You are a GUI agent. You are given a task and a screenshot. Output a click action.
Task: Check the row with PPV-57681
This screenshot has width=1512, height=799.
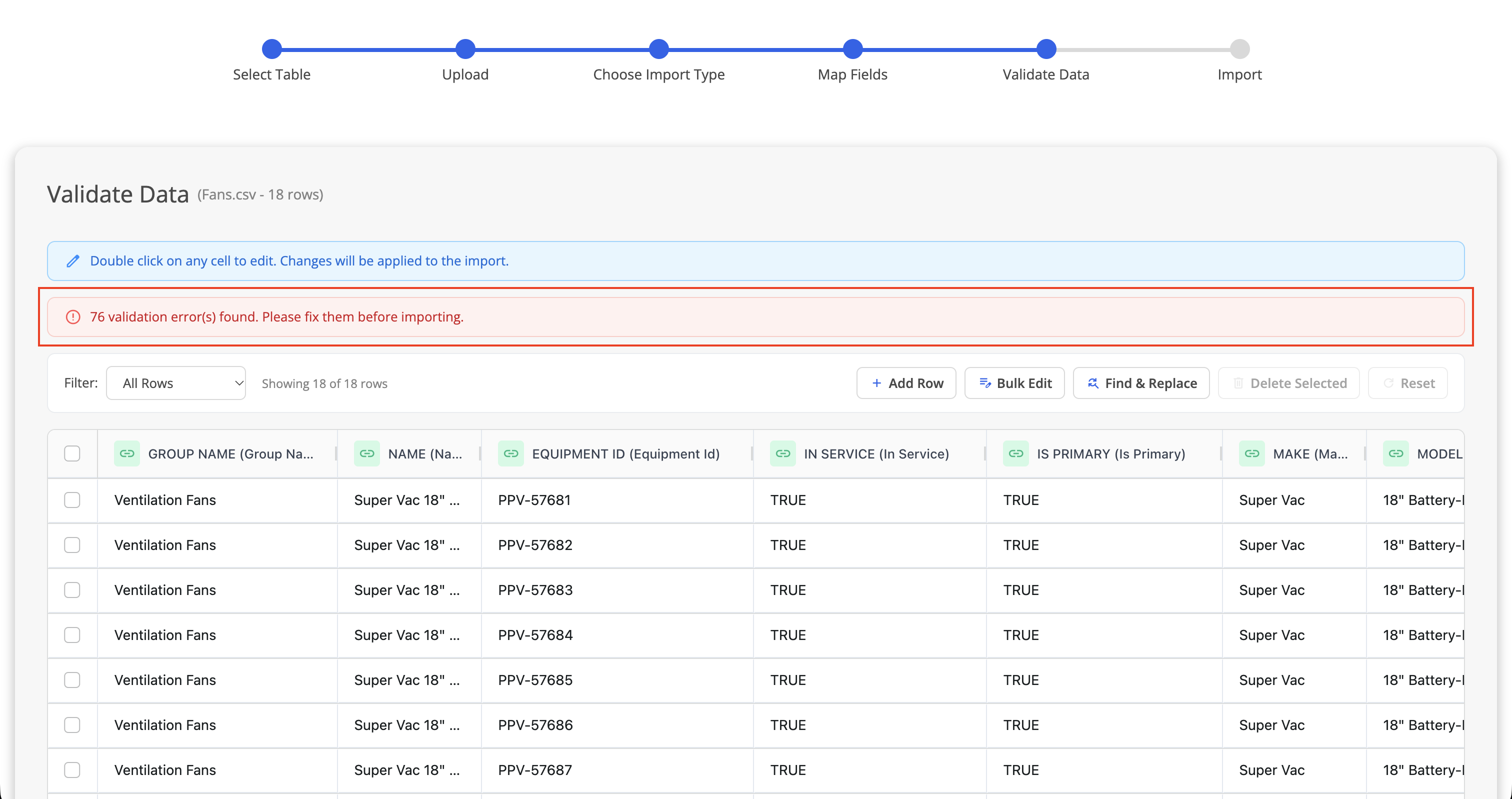72,499
